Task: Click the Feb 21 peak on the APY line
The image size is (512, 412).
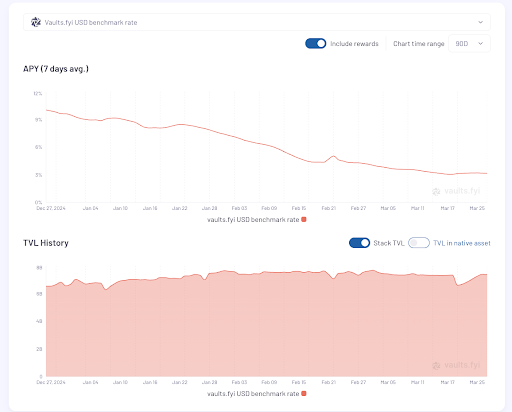Action: pos(333,156)
